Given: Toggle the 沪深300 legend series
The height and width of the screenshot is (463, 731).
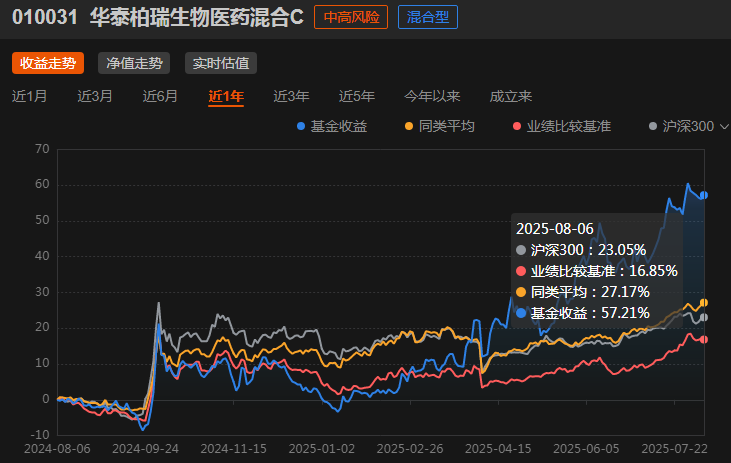Looking at the screenshot, I should coord(682,126).
